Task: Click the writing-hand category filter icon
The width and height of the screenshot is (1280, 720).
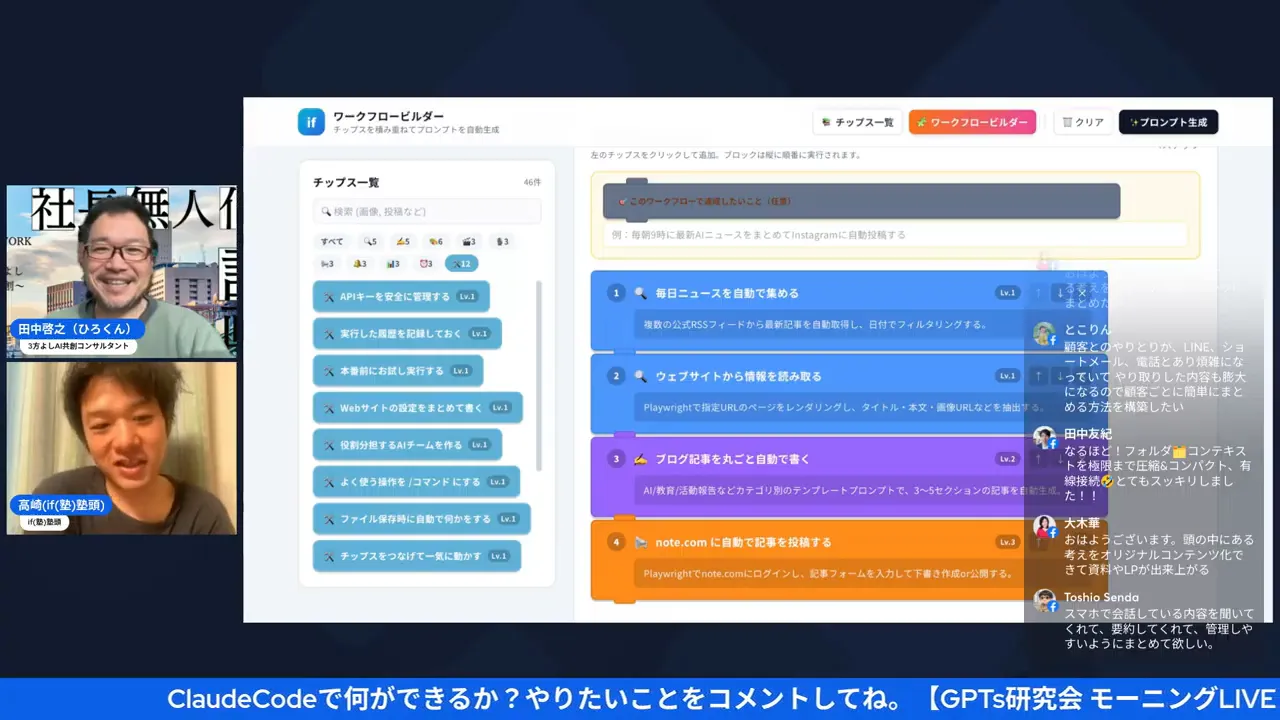Action: (403, 241)
